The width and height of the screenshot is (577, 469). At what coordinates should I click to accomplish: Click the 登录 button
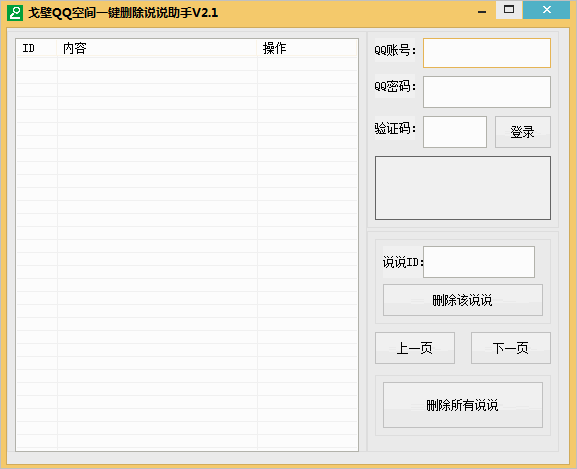click(x=523, y=132)
